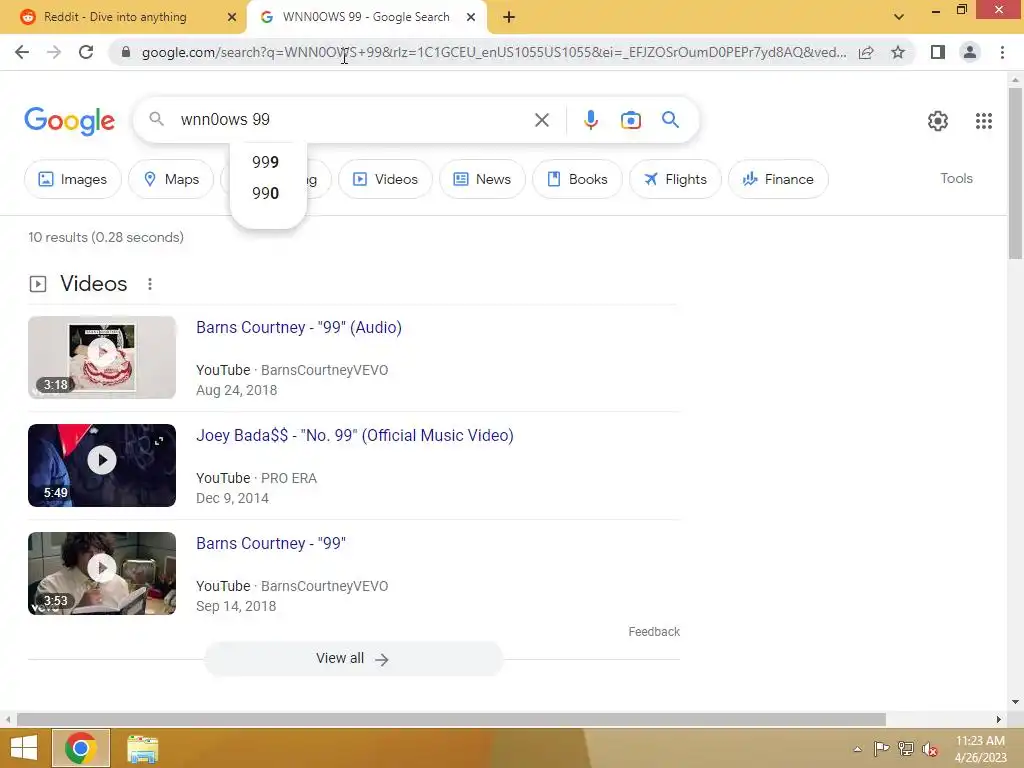This screenshot has width=1024, height=768.
Task: Play the 3:18 video thumbnail
Action: pos(102,357)
